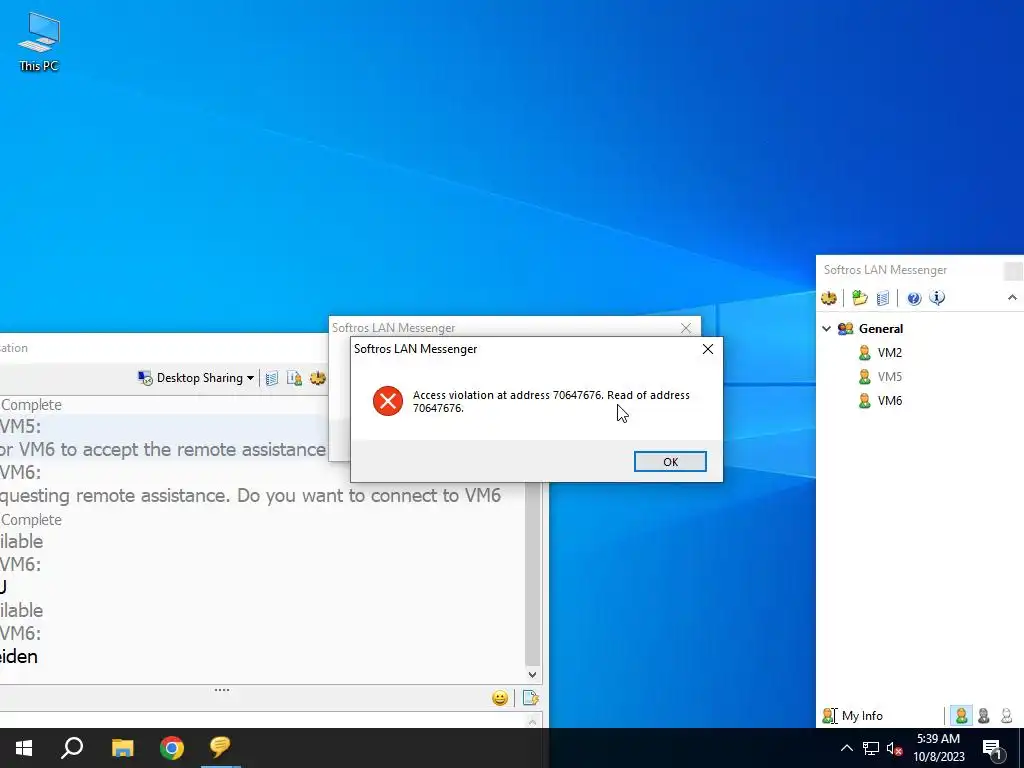This screenshot has height=768, width=1024.
Task: Click the splitter dots below conversation
Action: click(222, 690)
